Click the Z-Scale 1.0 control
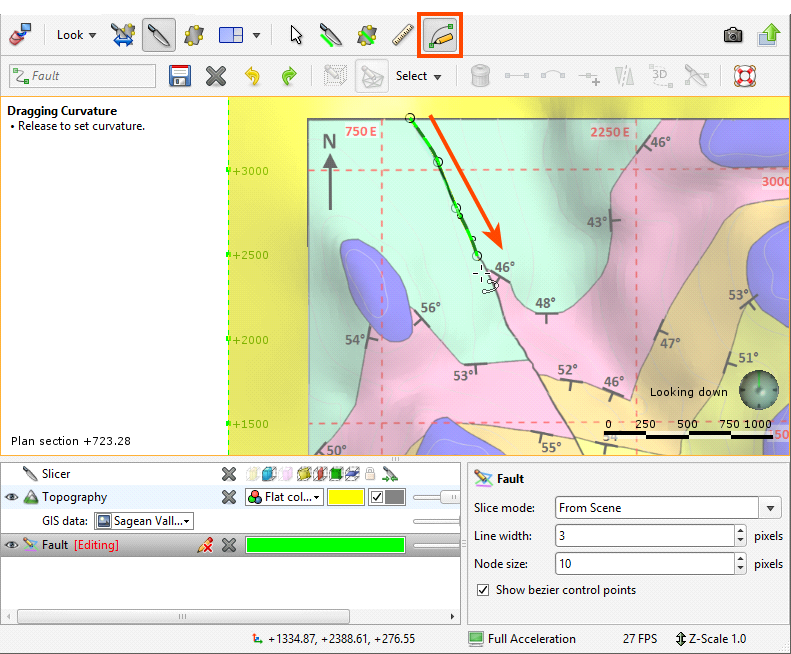This screenshot has height=654, width=791. (711, 639)
